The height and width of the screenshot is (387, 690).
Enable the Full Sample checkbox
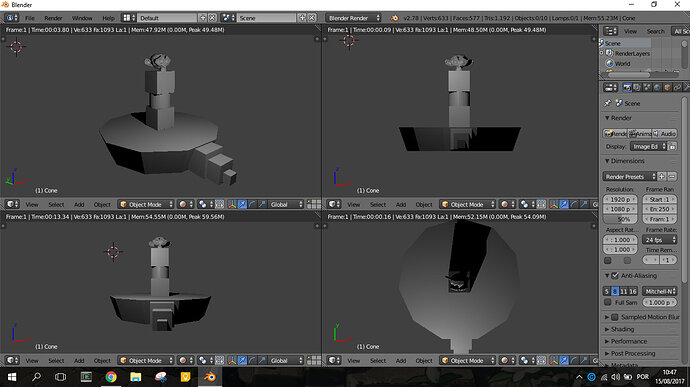(608, 302)
